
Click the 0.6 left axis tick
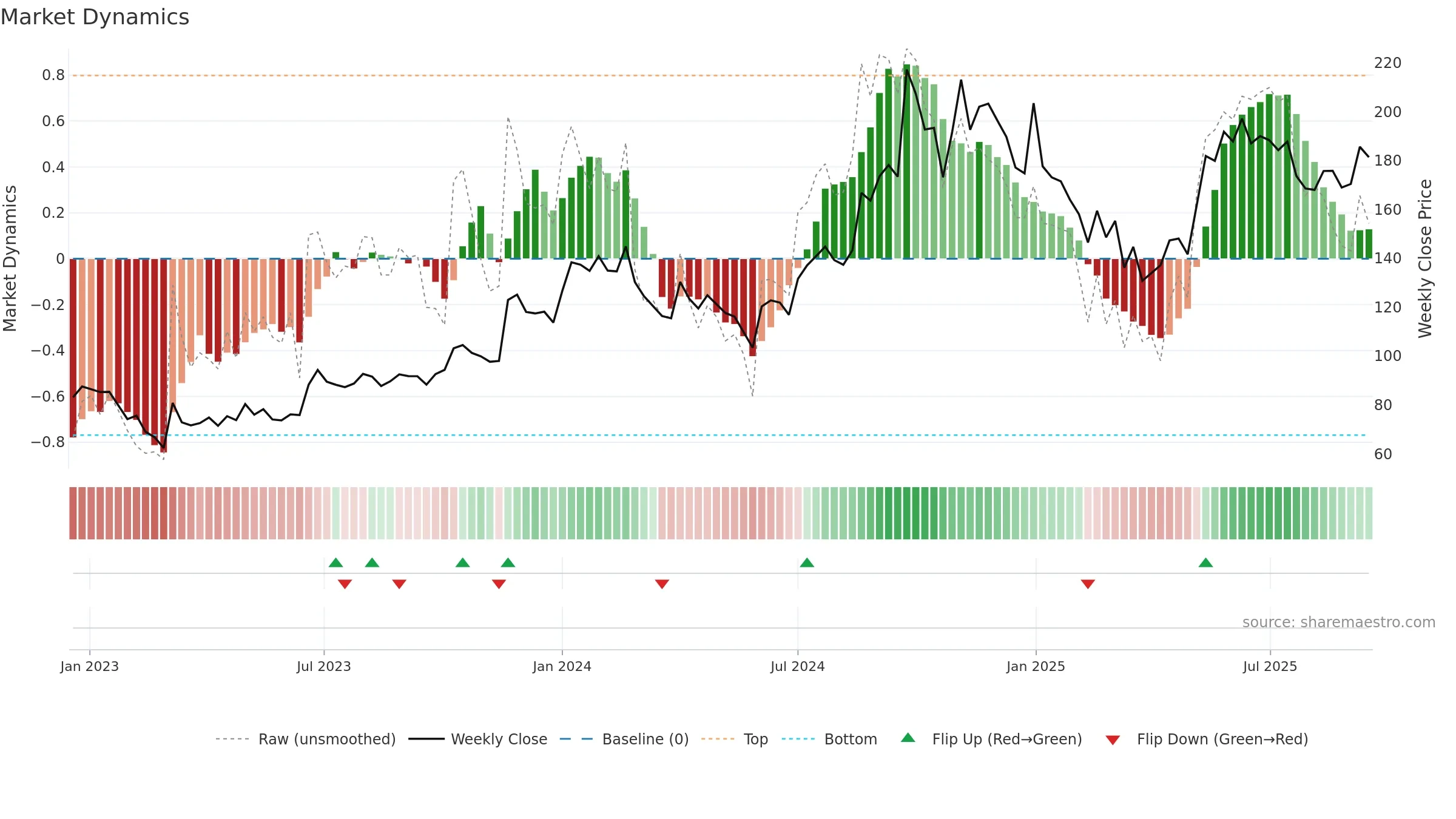pyautogui.click(x=53, y=121)
